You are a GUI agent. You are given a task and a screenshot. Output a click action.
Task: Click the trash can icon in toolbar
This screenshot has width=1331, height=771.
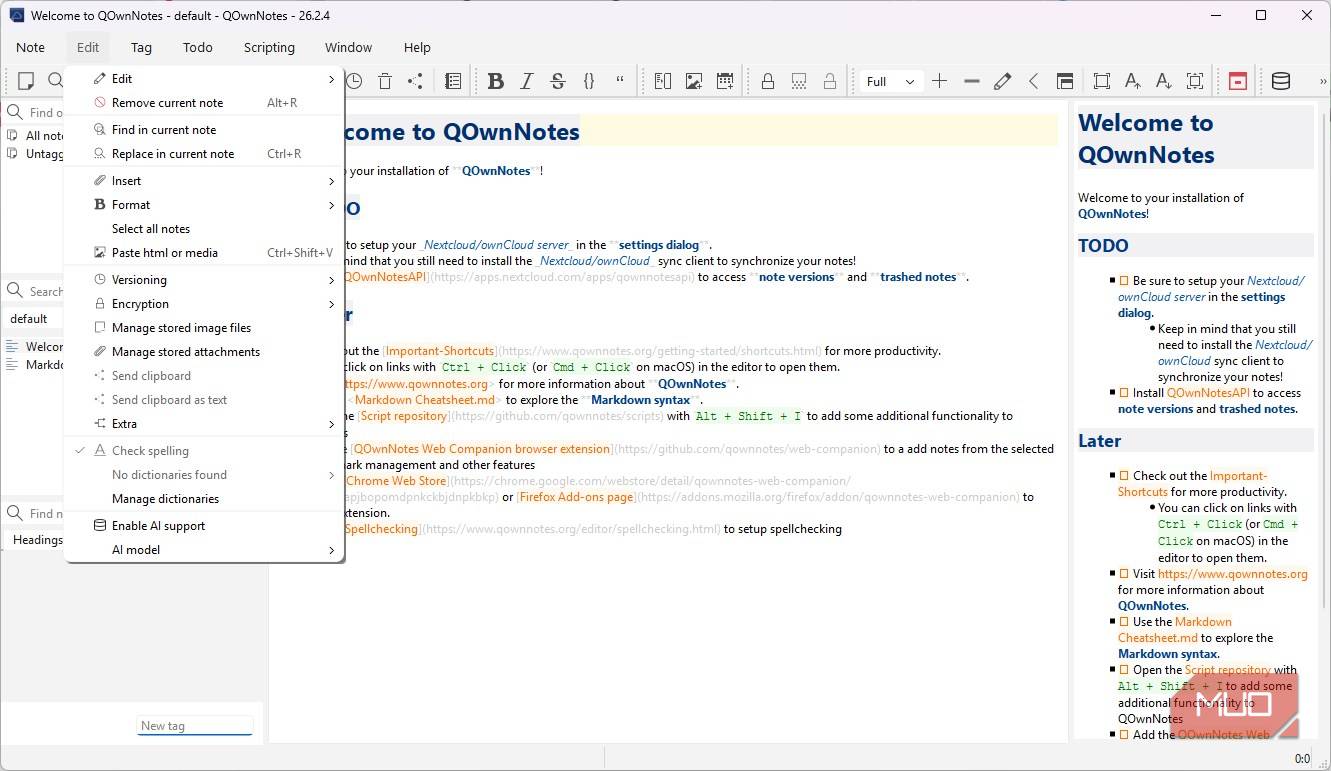coord(385,82)
